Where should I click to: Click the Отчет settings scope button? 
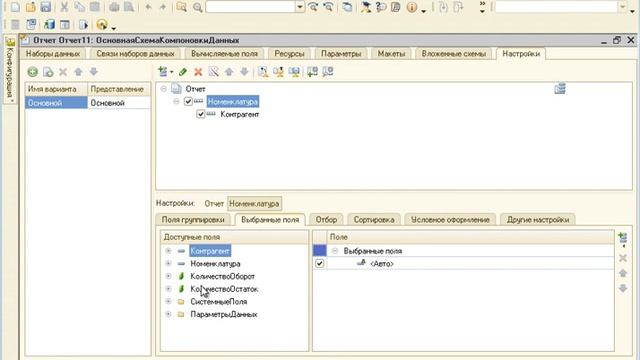tap(214, 203)
